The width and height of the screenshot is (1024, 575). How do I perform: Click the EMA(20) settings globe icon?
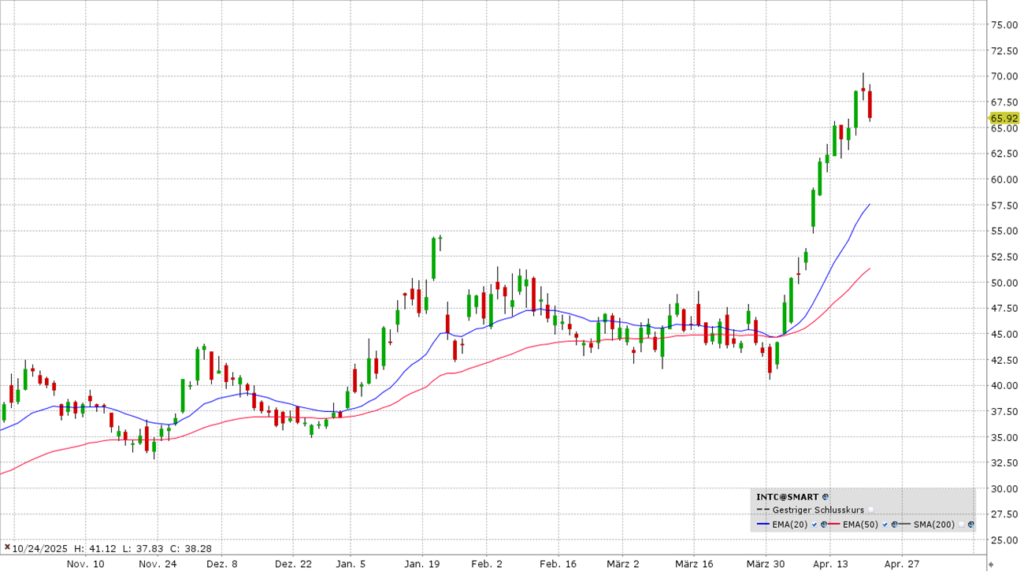[x=822, y=524]
